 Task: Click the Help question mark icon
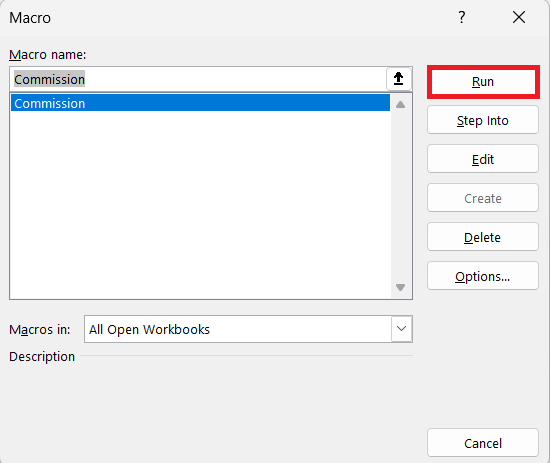click(462, 17)
